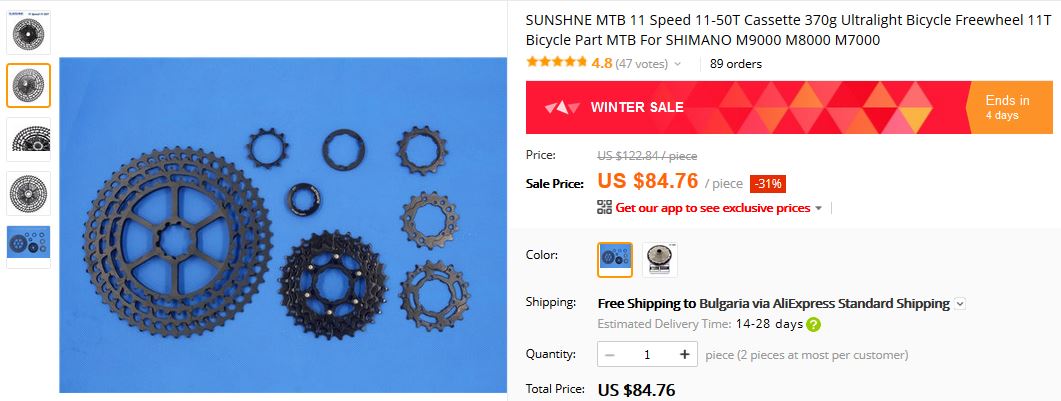The width and height of the screenshot is (1061, 401).
Task: Click the five-star rating icons
Action: (556, 62)
